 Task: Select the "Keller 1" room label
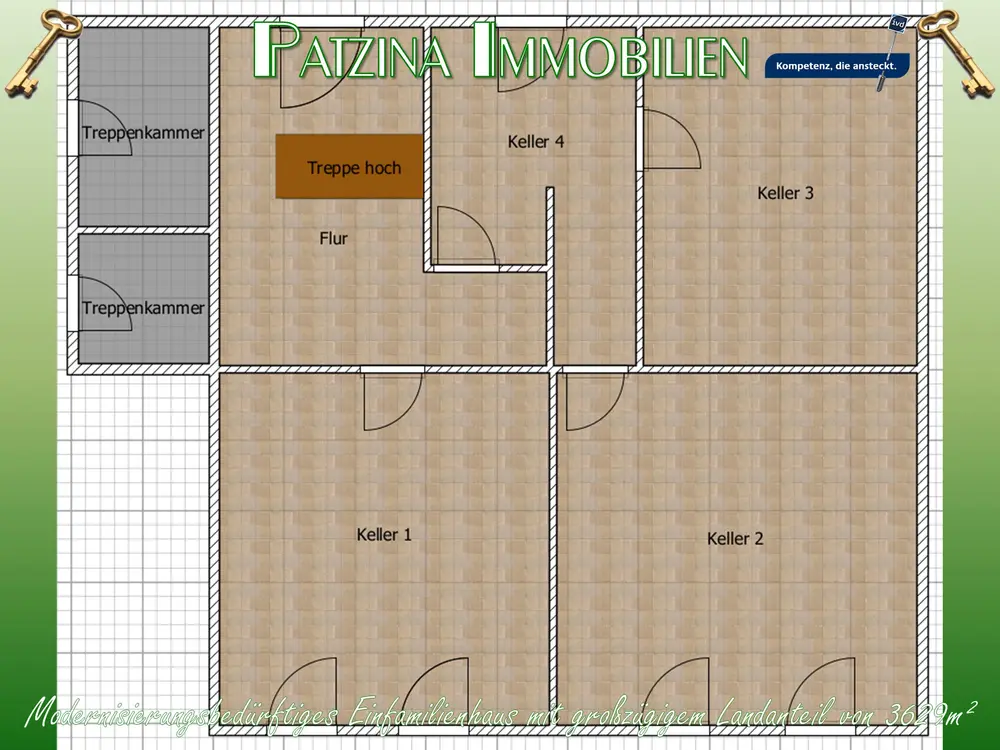(x=384, y=534)
